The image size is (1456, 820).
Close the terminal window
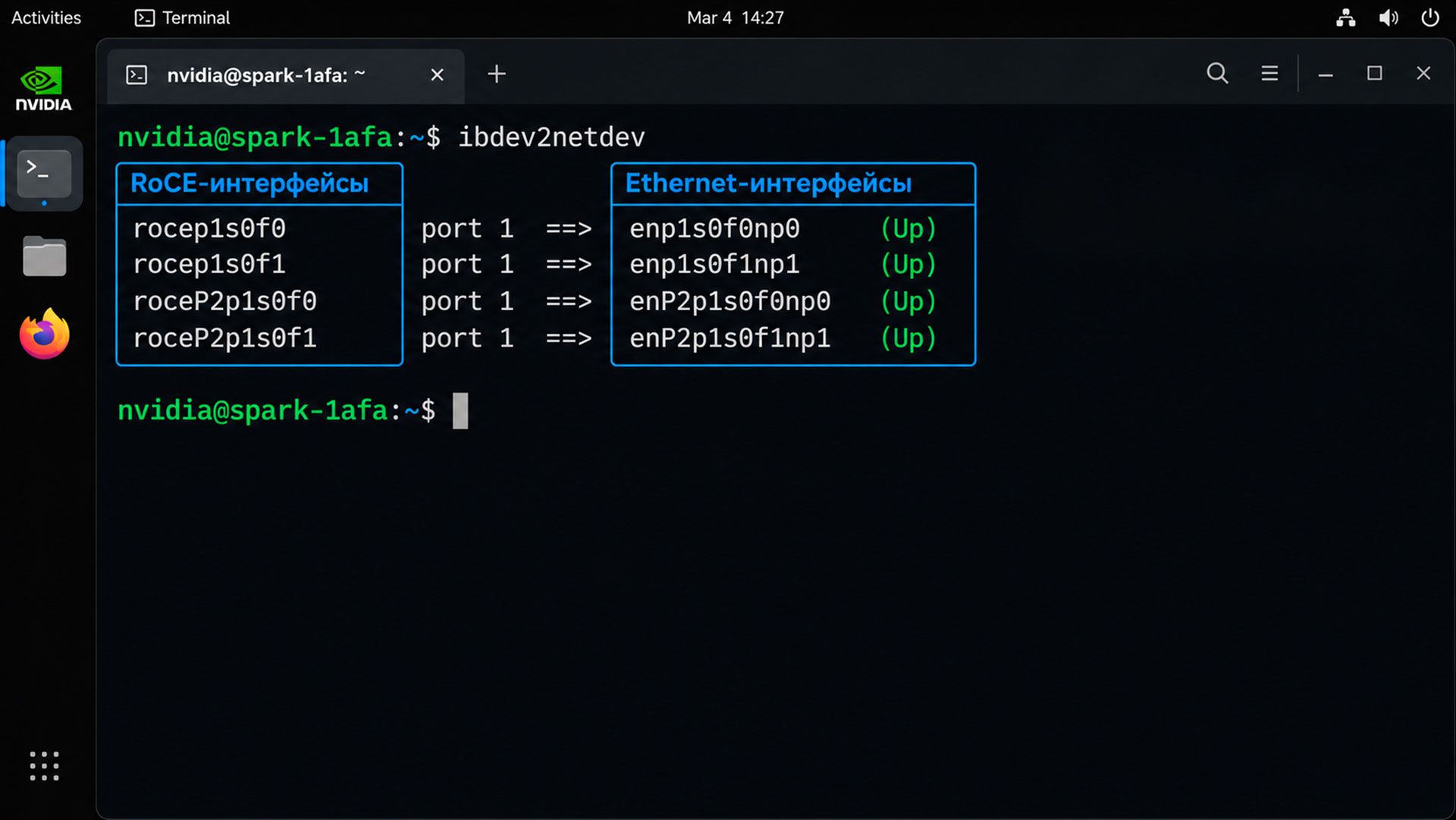pyautogui.click(x=1423, y=74)
